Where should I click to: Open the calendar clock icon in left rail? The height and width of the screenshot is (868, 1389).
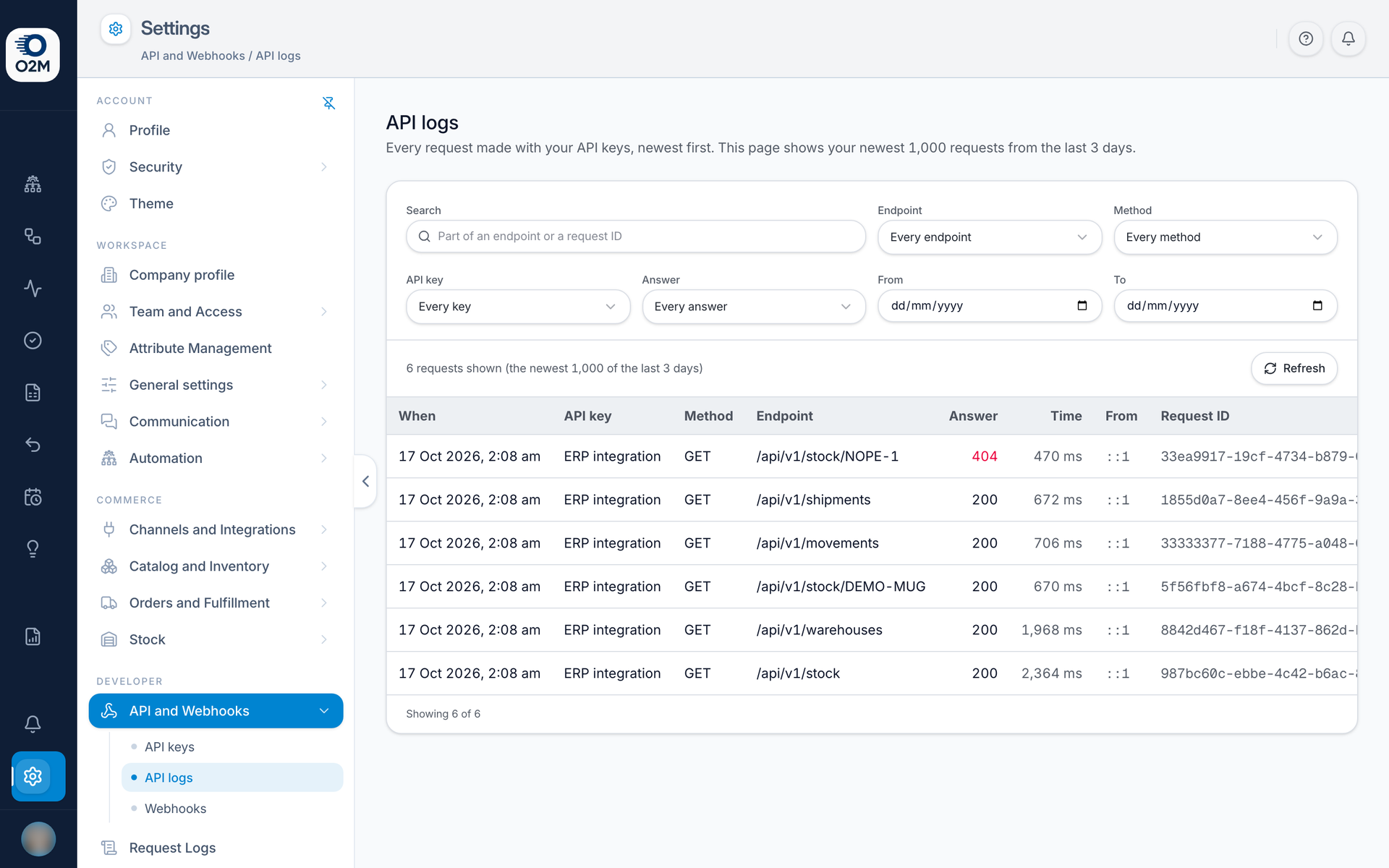point(33,497)
